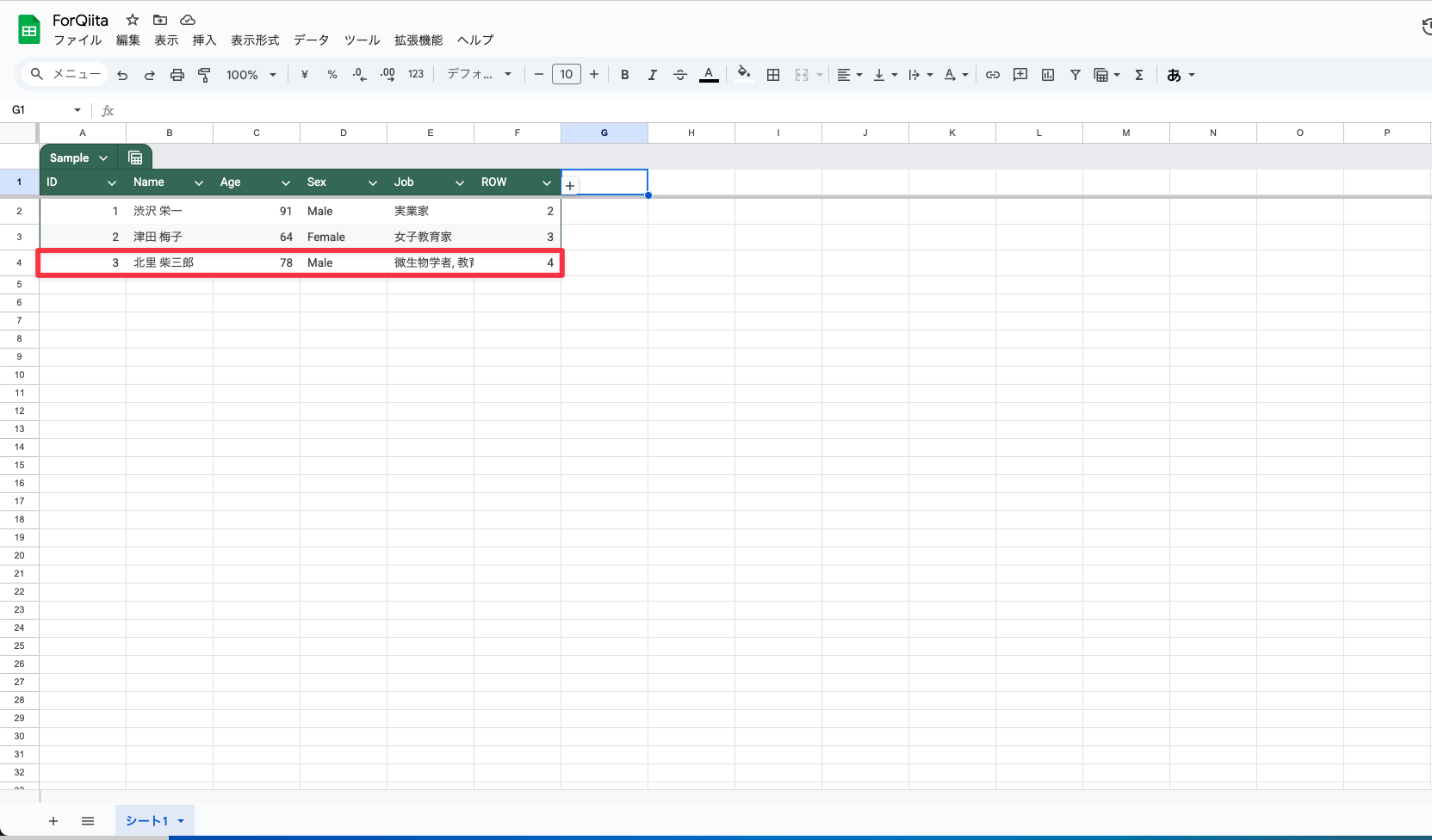1432x840 pixels.
Task: Open the 編集 menu
Action: 128,40
